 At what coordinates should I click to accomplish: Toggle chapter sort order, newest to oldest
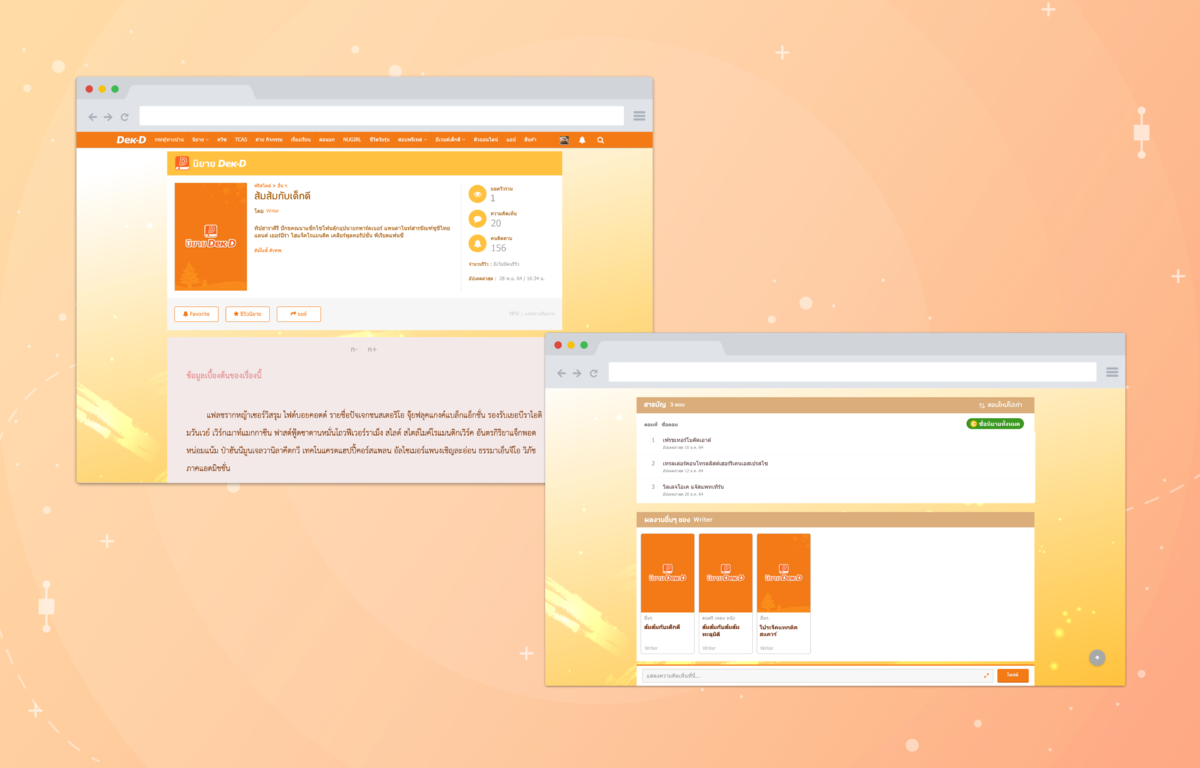[1002, 405]
